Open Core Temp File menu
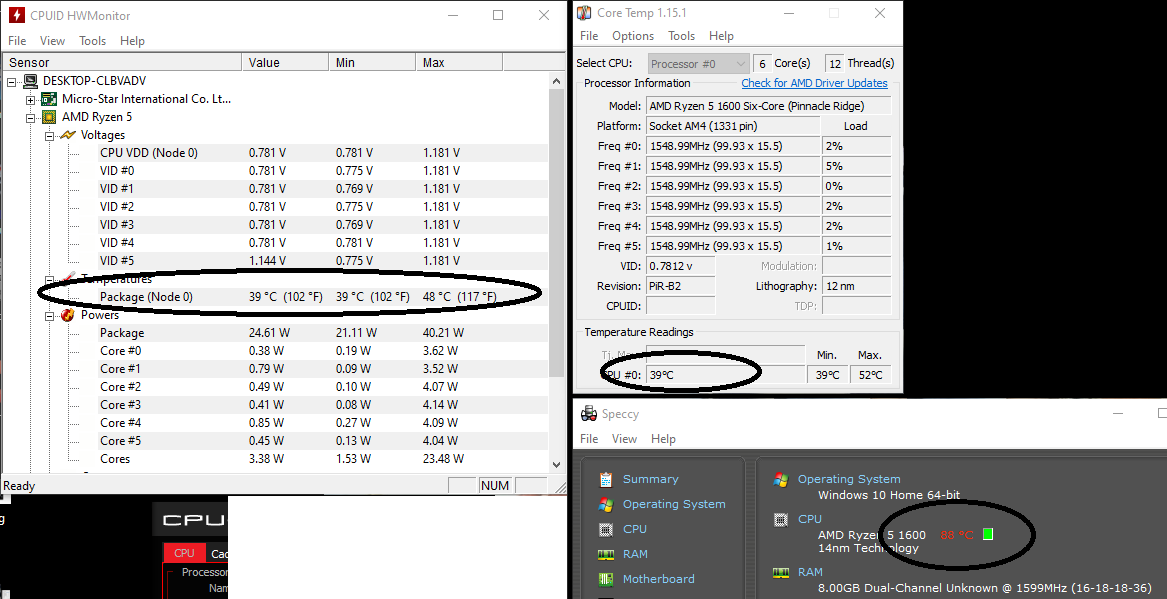Viewport: 1167px width, 599px height. [589, 36]
